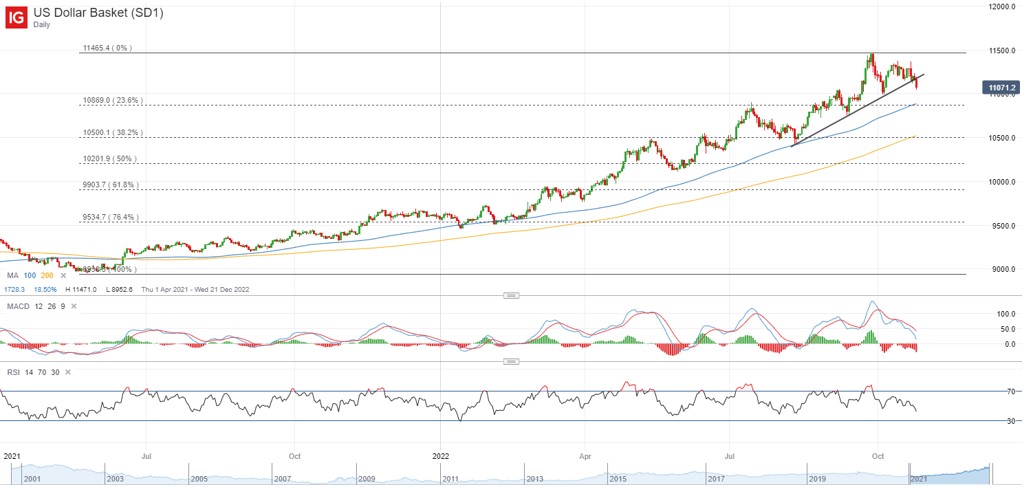Jump to 2019 in the timeline navigator
1025x488 pixels.
point(816,479)
